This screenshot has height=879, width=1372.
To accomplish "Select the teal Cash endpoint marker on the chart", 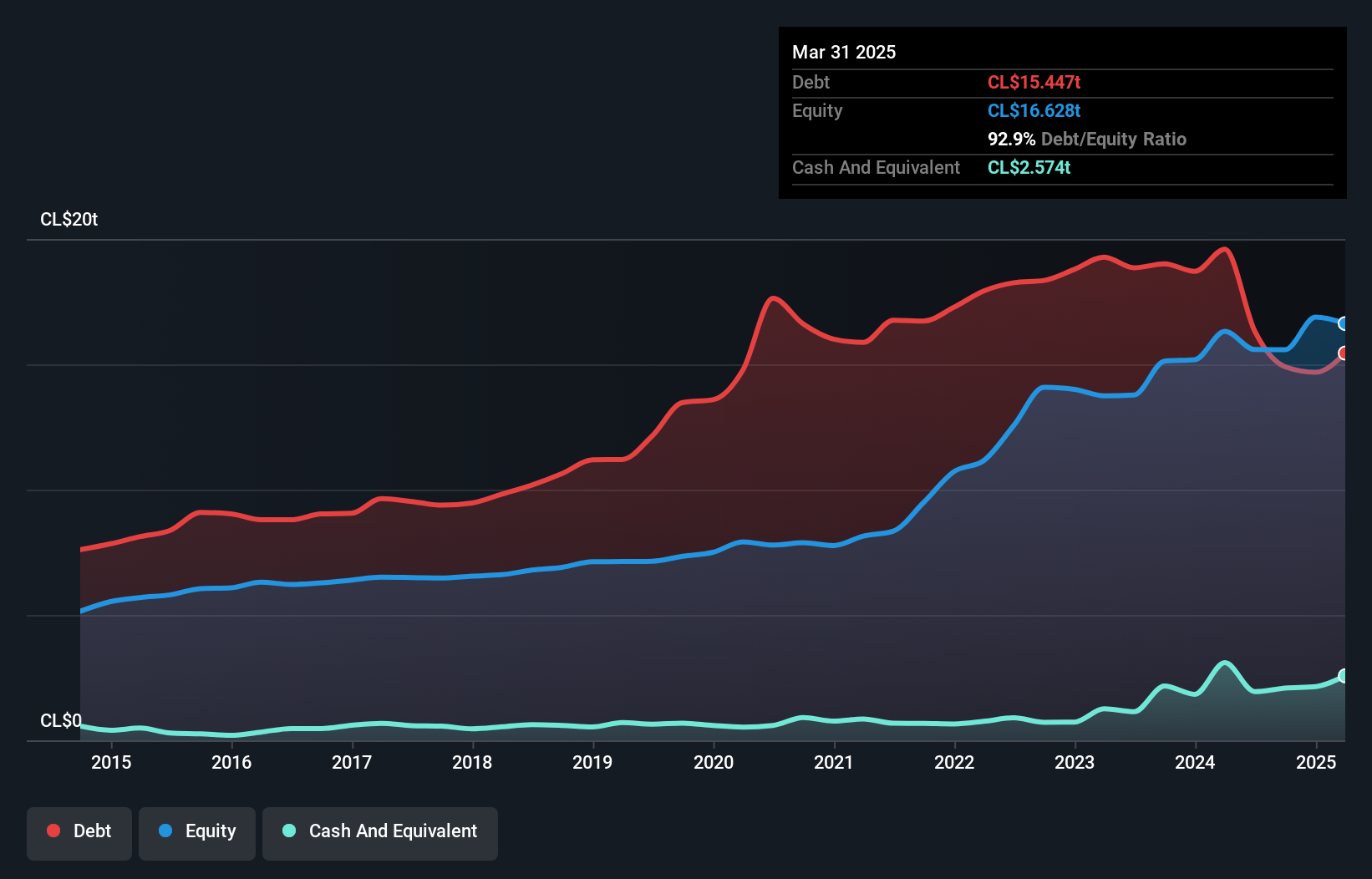I will click(x=1343, y=675).
